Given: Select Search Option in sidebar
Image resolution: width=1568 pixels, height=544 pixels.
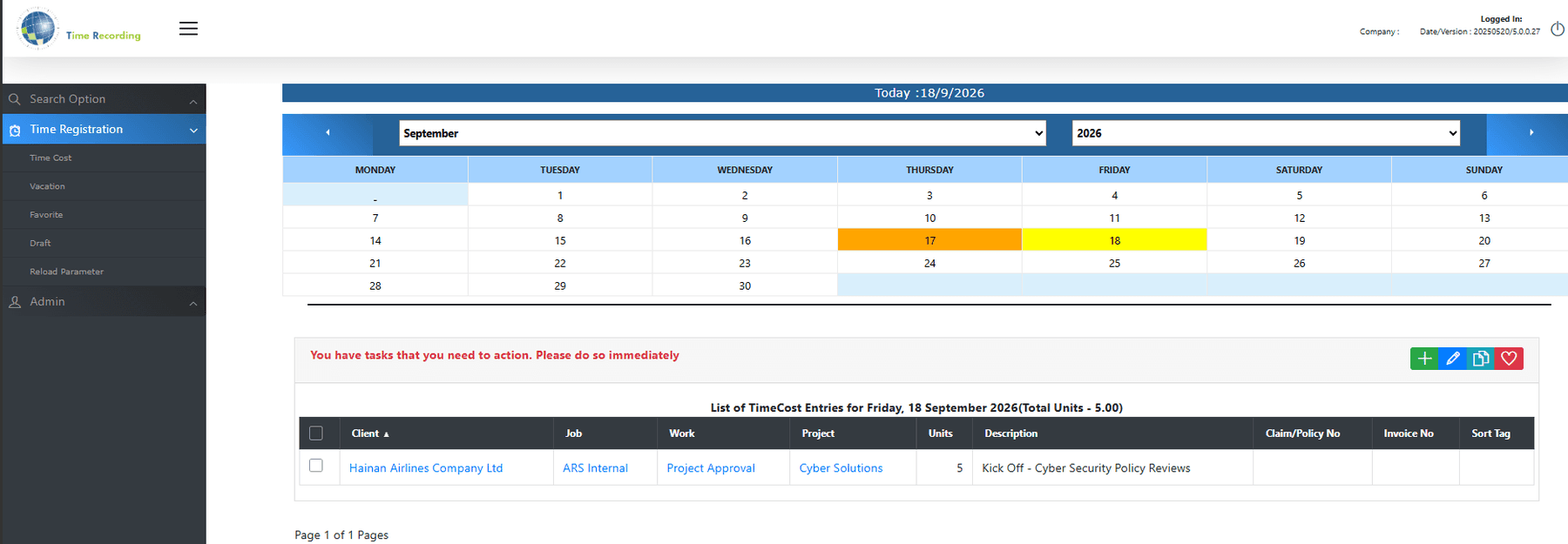Looking at the screenshot, I should coord(103,99).
